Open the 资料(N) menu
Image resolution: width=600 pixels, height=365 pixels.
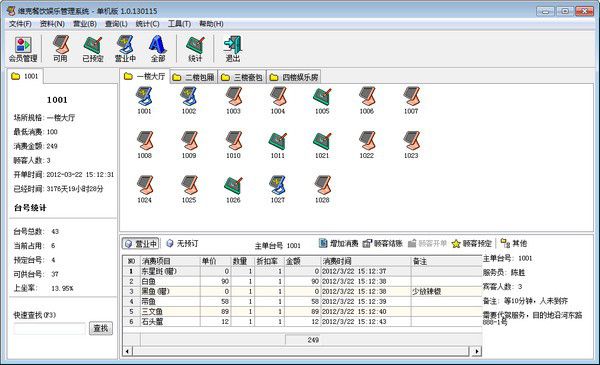click(52, 24)
